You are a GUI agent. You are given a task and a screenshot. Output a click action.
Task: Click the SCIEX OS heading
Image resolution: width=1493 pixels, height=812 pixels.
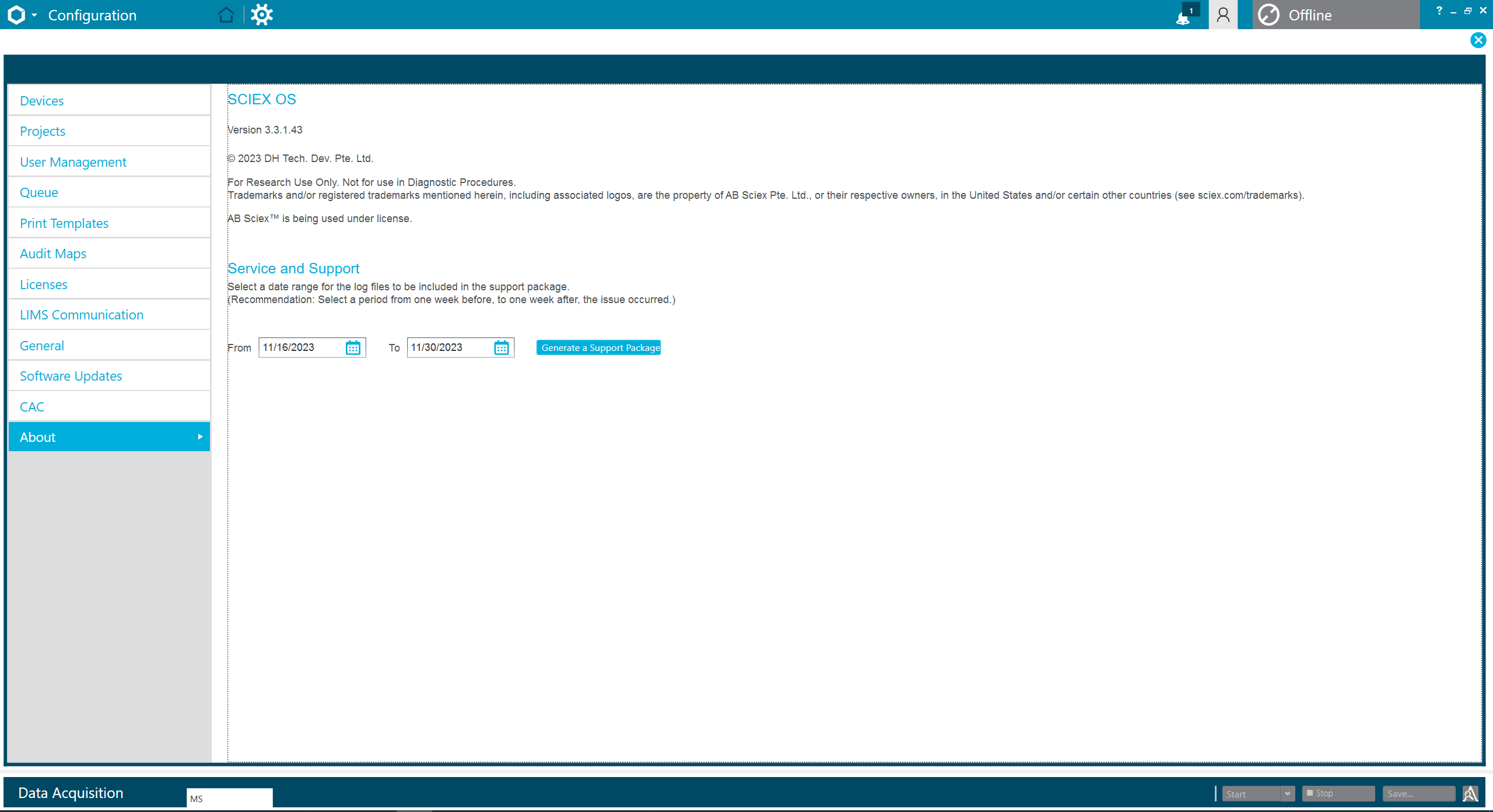pos(262,100)
